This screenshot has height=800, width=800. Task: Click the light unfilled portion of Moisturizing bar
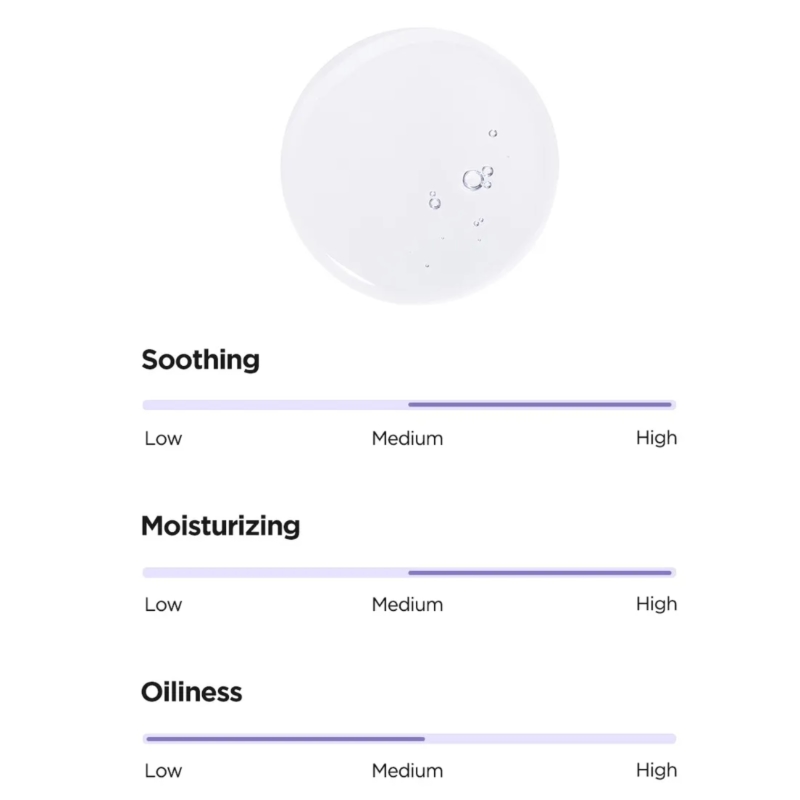(x=276, y=572)
